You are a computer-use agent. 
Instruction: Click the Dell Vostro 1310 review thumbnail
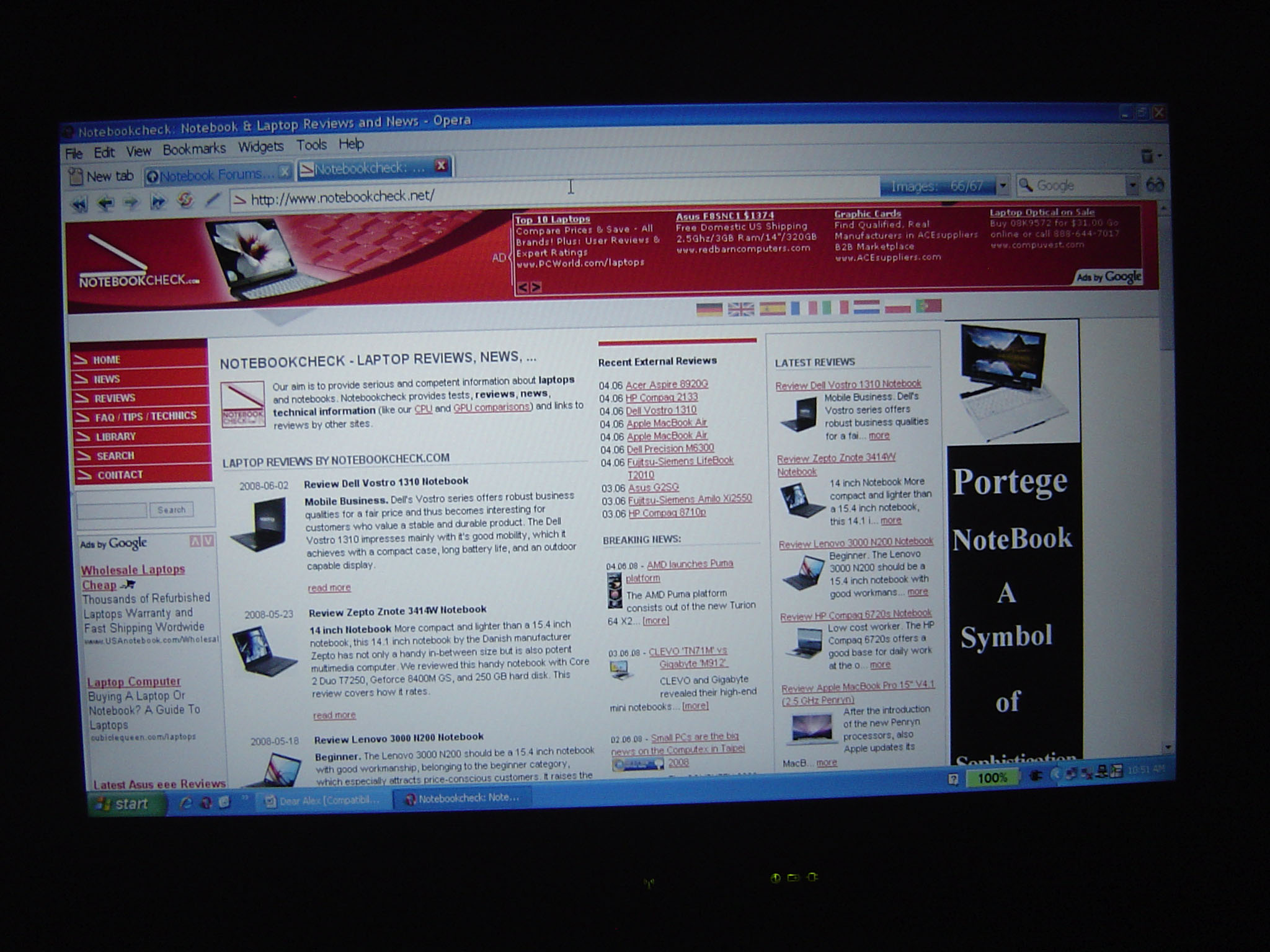point(259,524)
